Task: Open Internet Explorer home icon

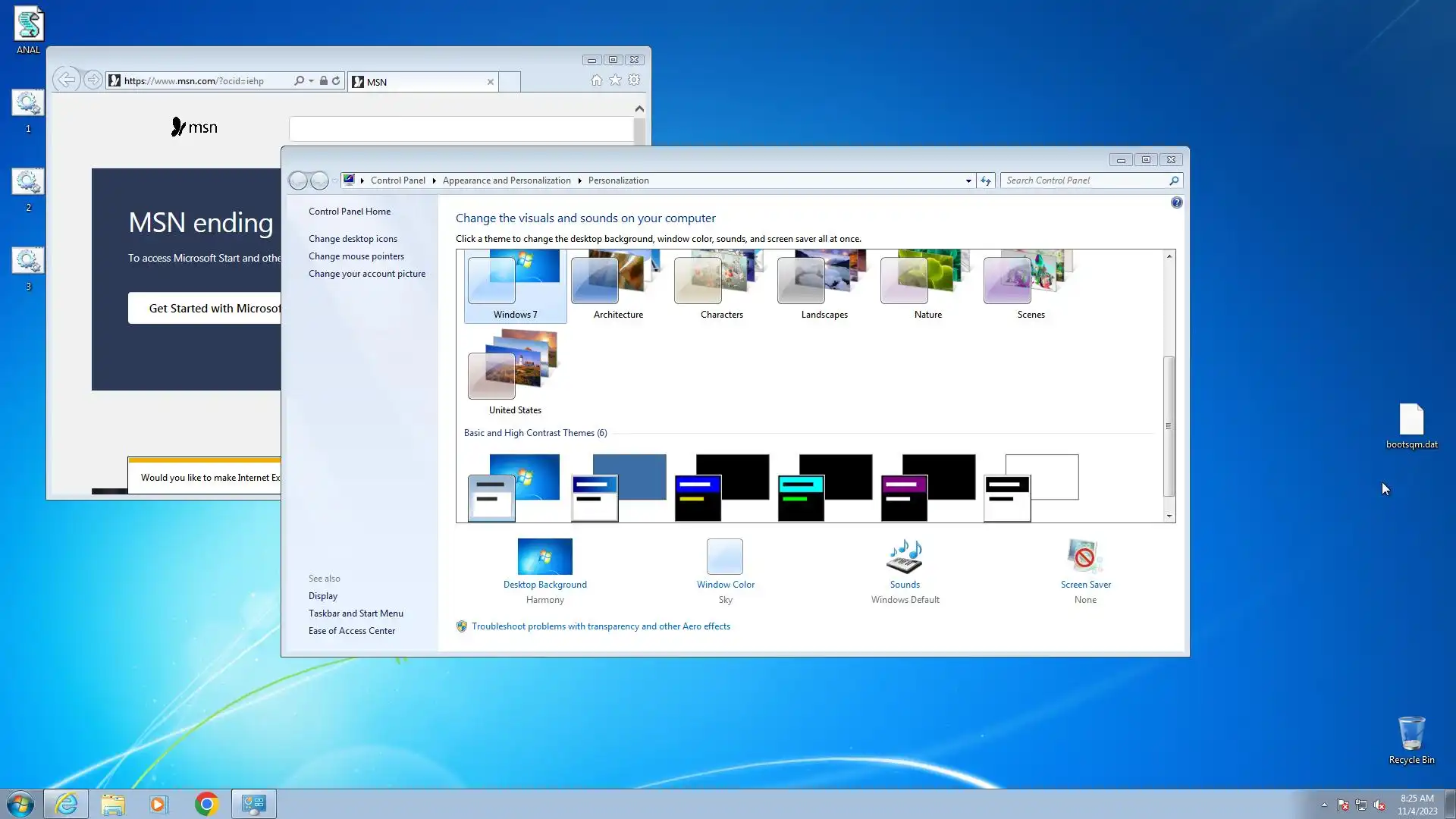Action: [x=597, y=80]
